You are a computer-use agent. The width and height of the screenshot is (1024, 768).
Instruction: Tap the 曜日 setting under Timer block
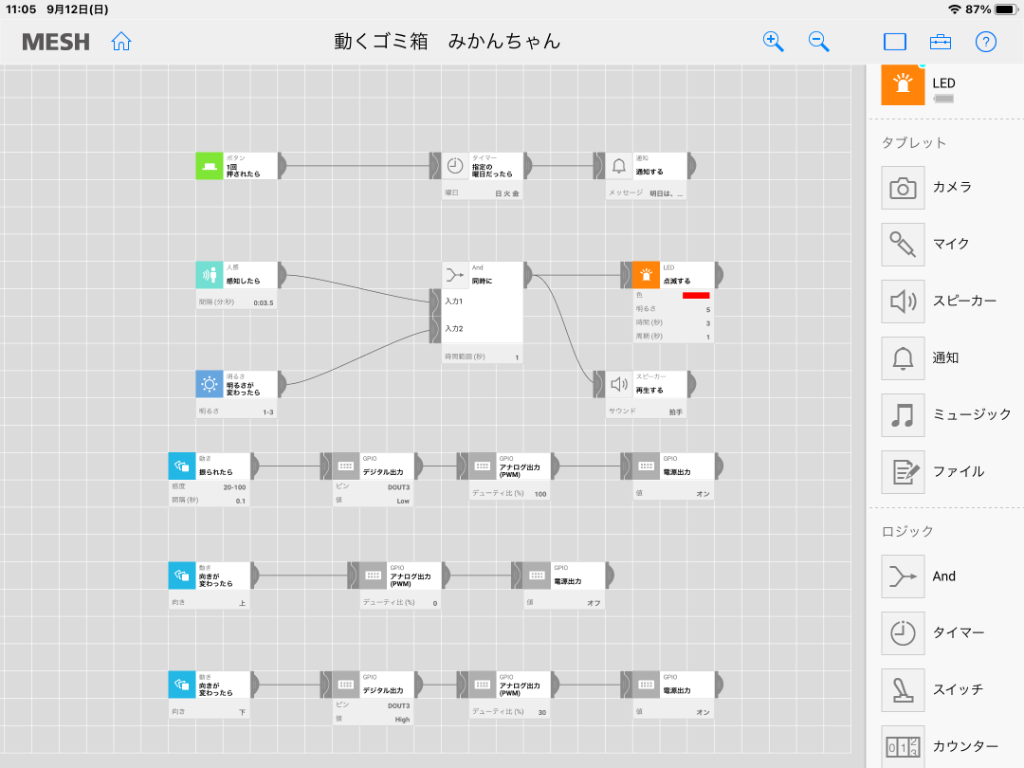point(482,193)
